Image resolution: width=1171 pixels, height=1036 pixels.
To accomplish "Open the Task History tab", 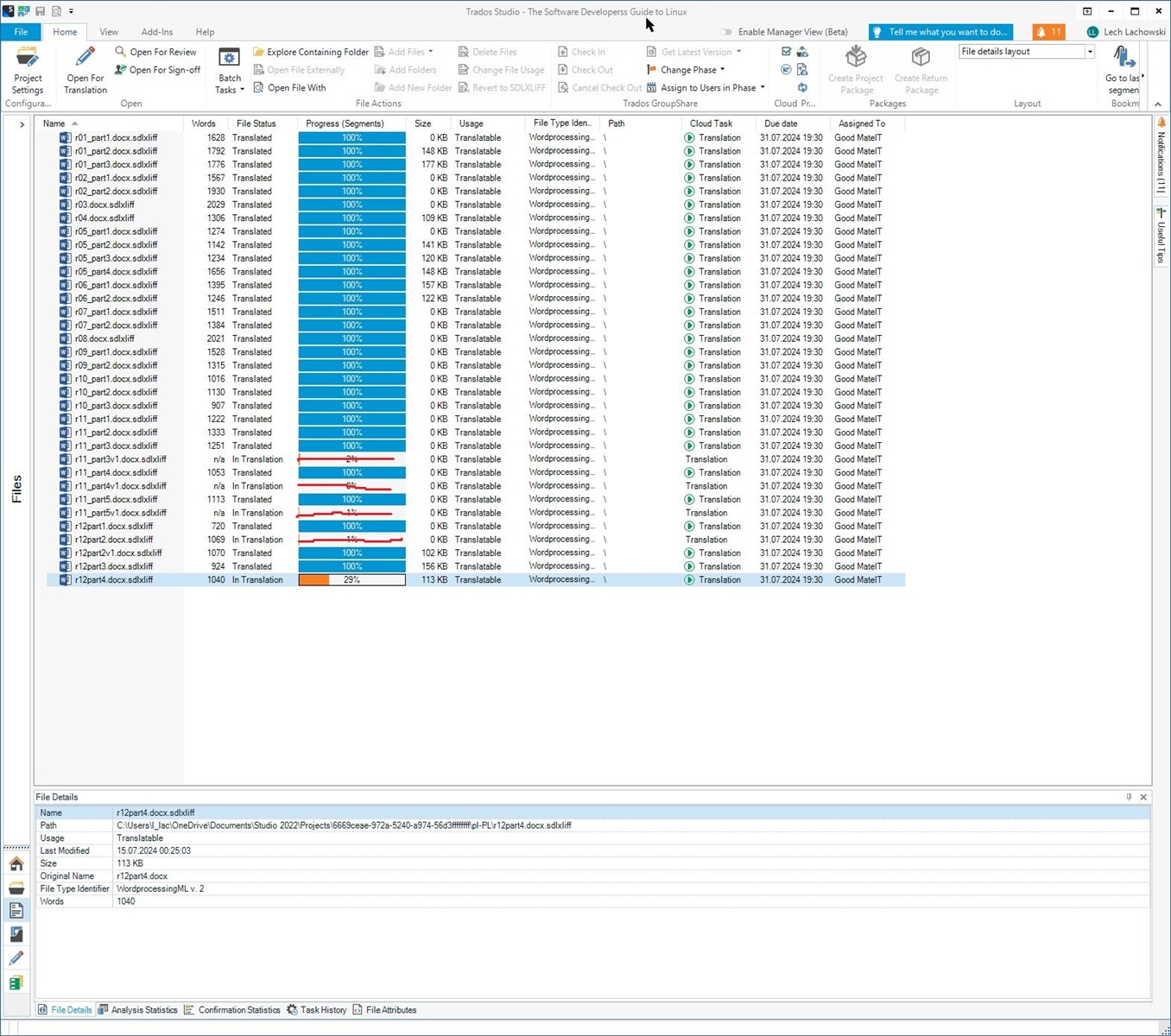I will coord(321,1009).
